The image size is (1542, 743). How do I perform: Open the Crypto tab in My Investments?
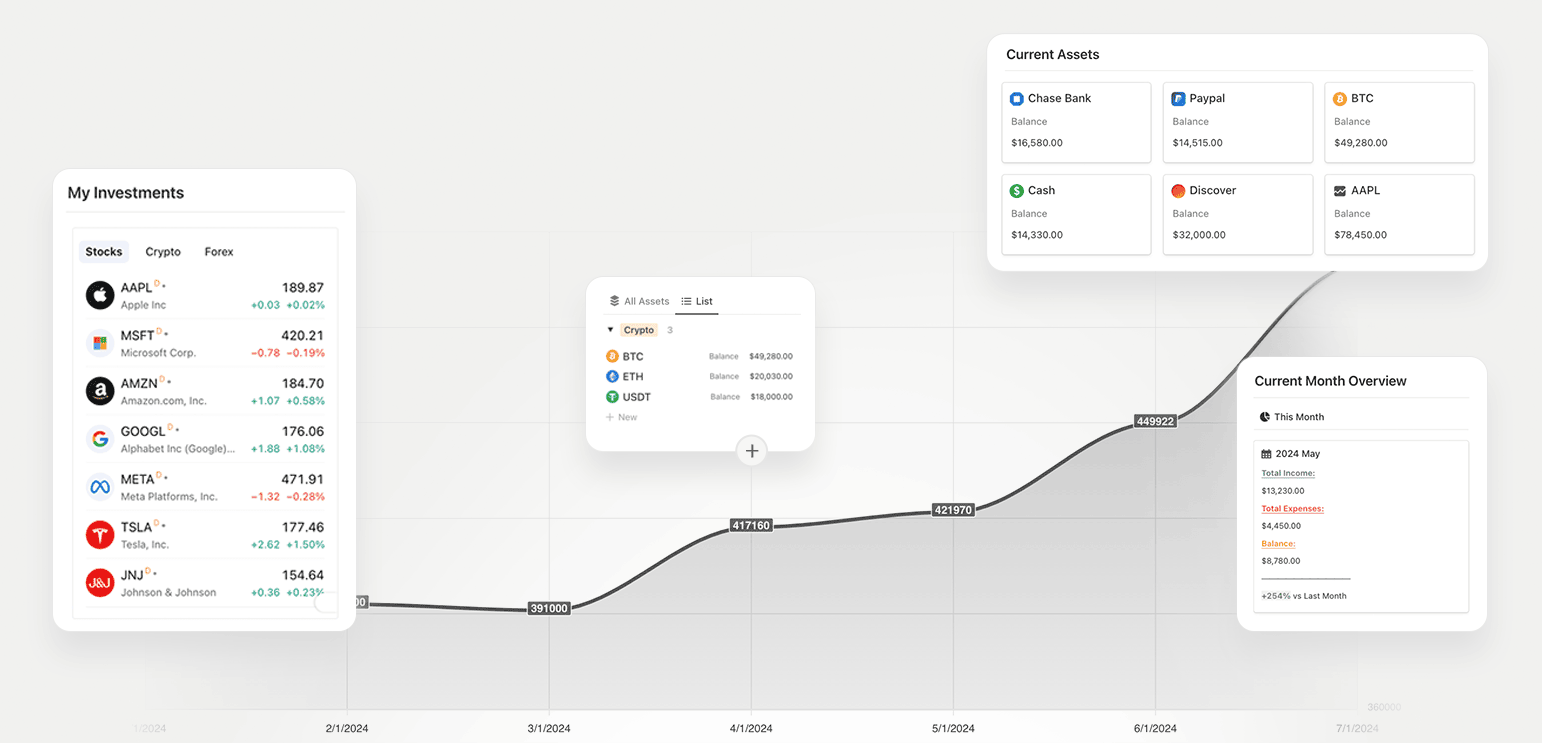click(162, 251)
